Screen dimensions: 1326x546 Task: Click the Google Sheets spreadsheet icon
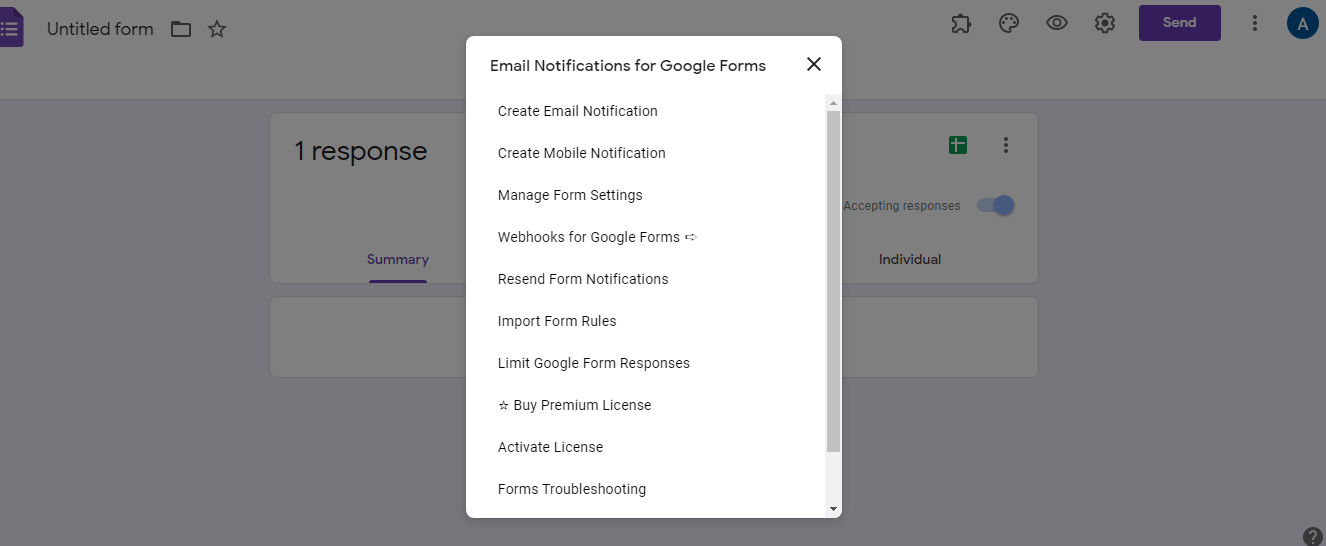(x=958, y=145)
